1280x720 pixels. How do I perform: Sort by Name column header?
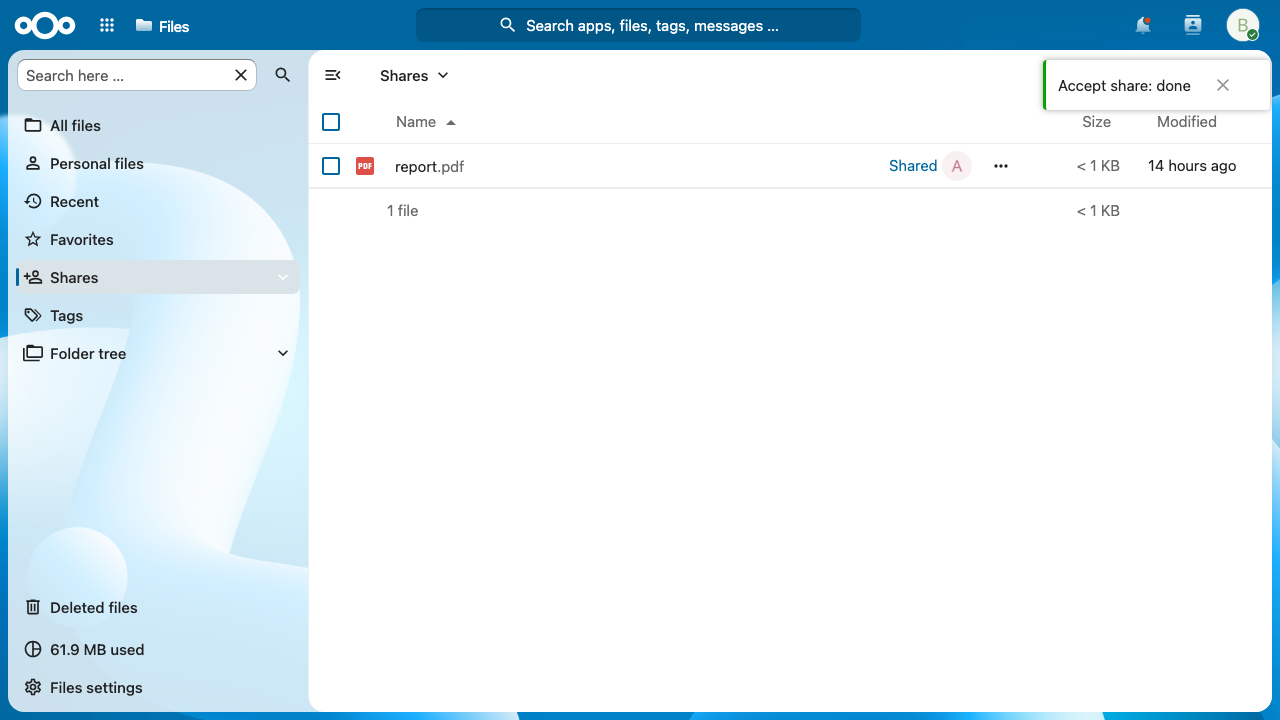coord(425,122)
